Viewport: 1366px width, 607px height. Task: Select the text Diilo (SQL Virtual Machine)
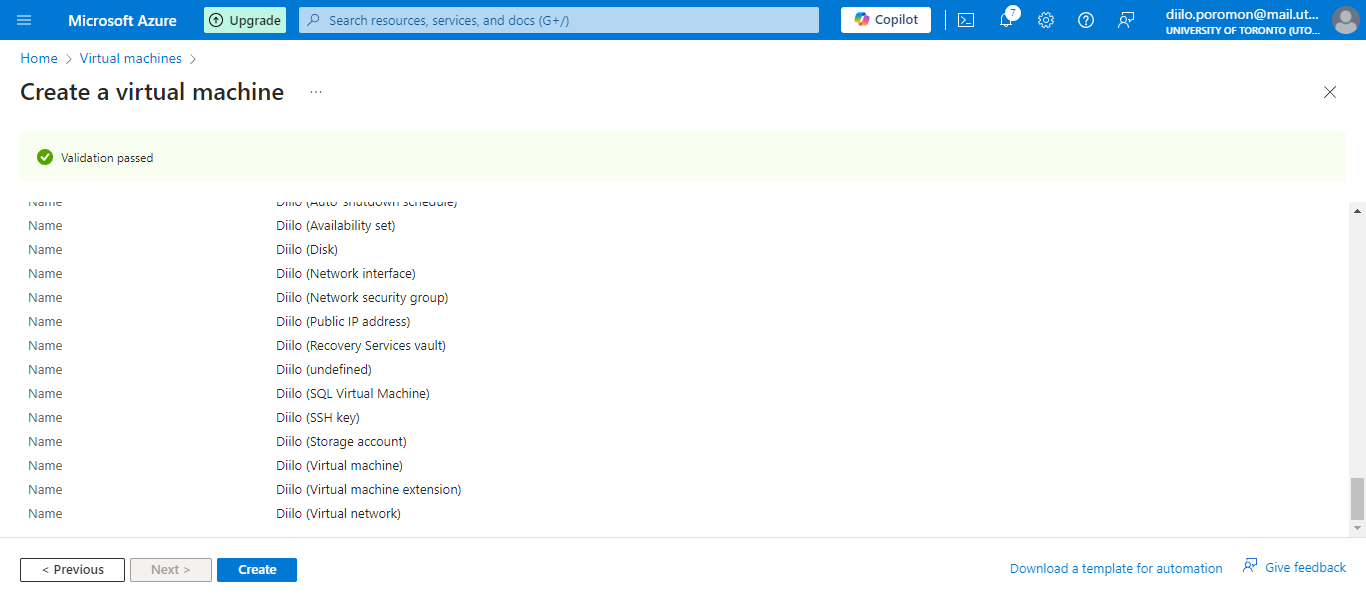(353, 394)
